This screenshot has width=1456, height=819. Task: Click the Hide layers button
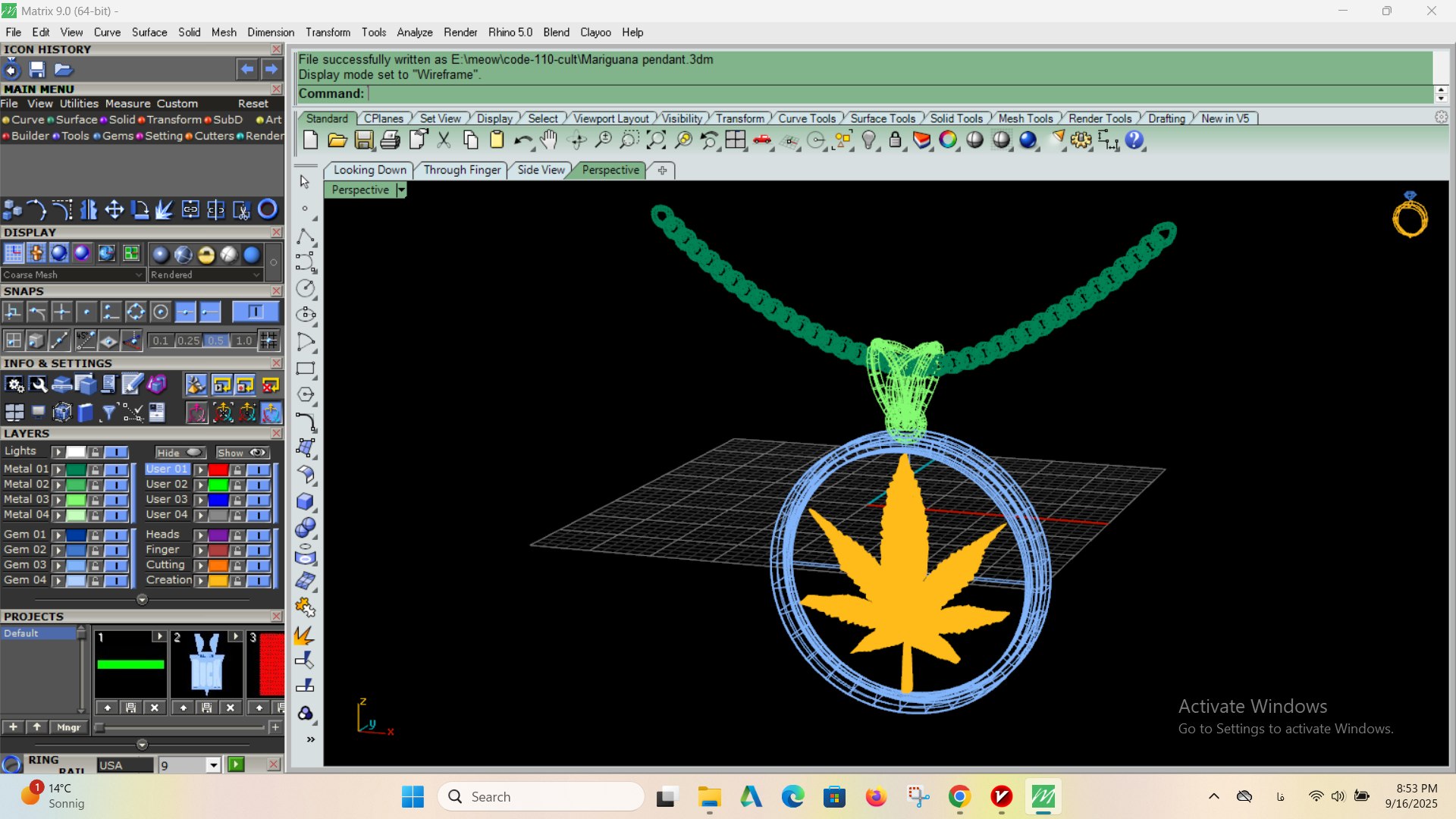(180, 453)
